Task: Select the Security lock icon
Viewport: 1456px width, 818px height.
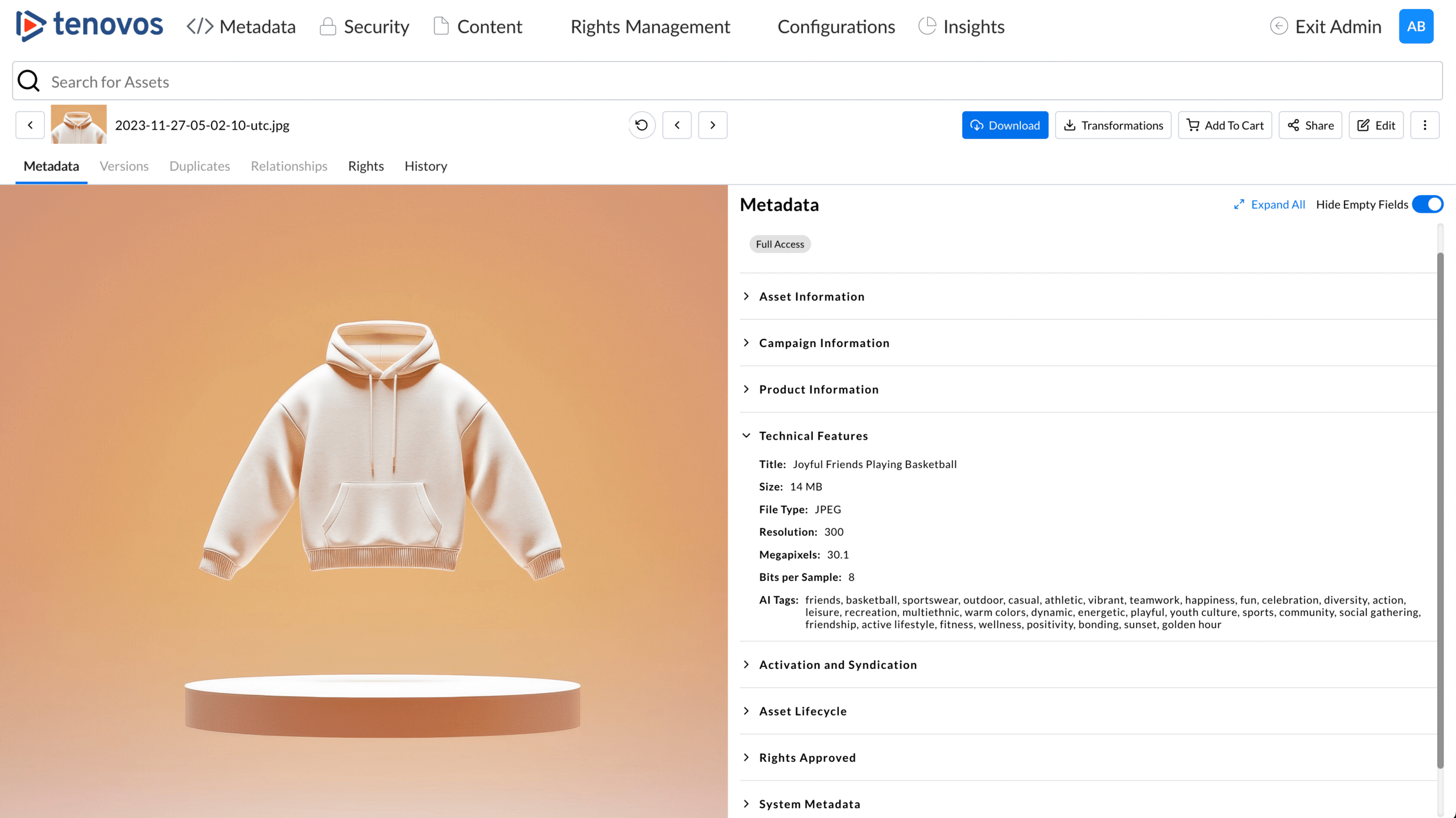Action: click(x=327, y=26)
